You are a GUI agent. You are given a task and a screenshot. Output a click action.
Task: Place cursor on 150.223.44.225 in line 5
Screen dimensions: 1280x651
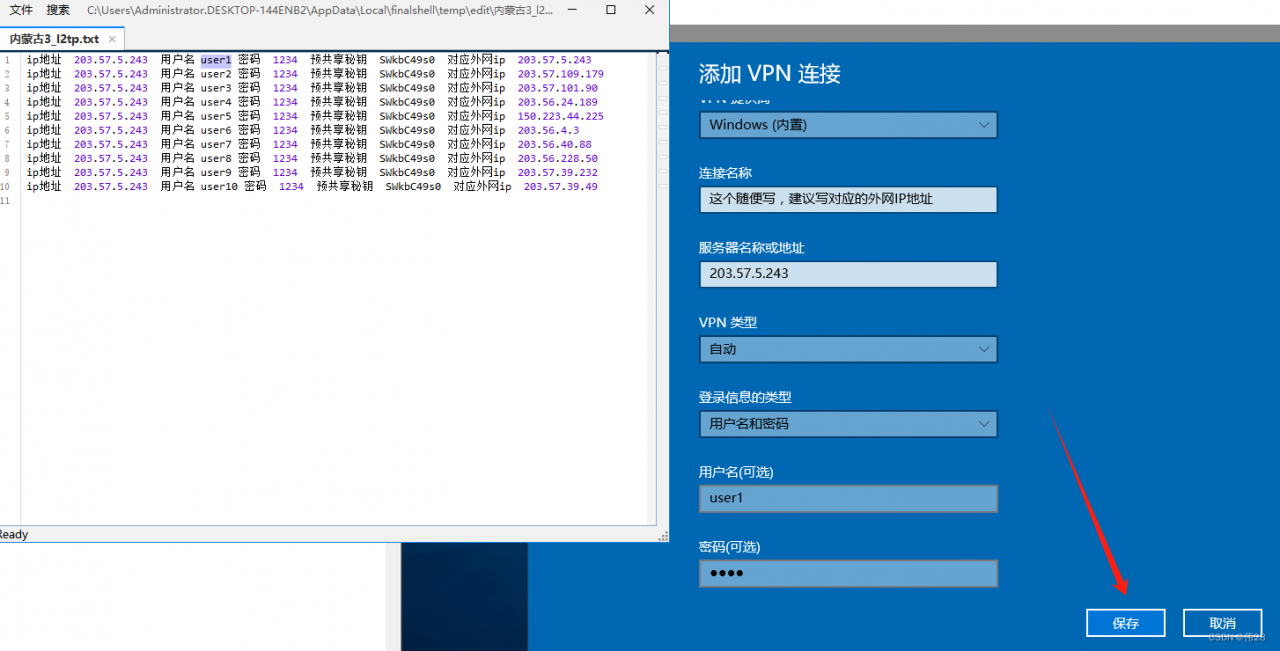pos(560,116)
